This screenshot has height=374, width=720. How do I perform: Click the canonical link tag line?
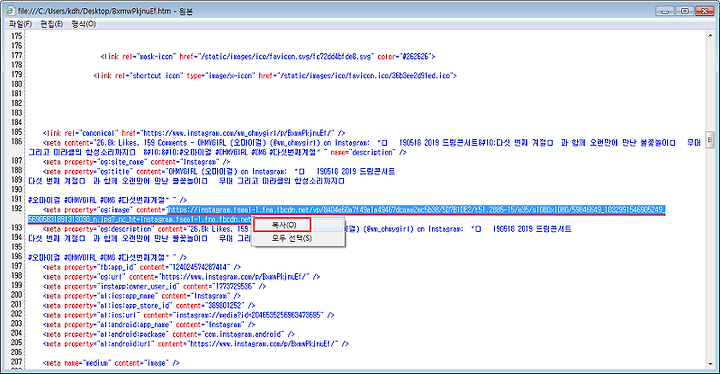[x=194, y=133]
